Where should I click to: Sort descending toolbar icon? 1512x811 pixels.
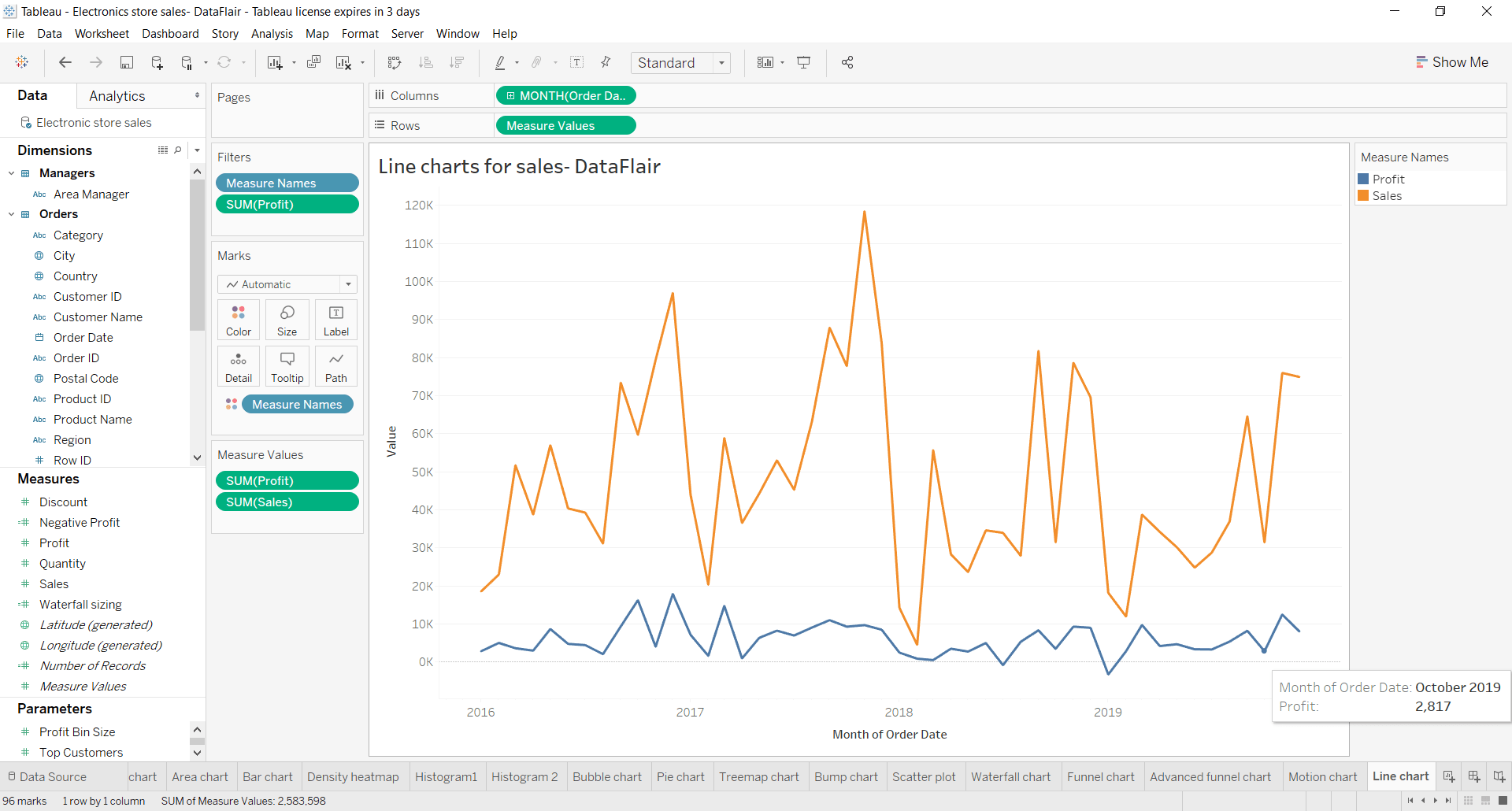(457, 62)
